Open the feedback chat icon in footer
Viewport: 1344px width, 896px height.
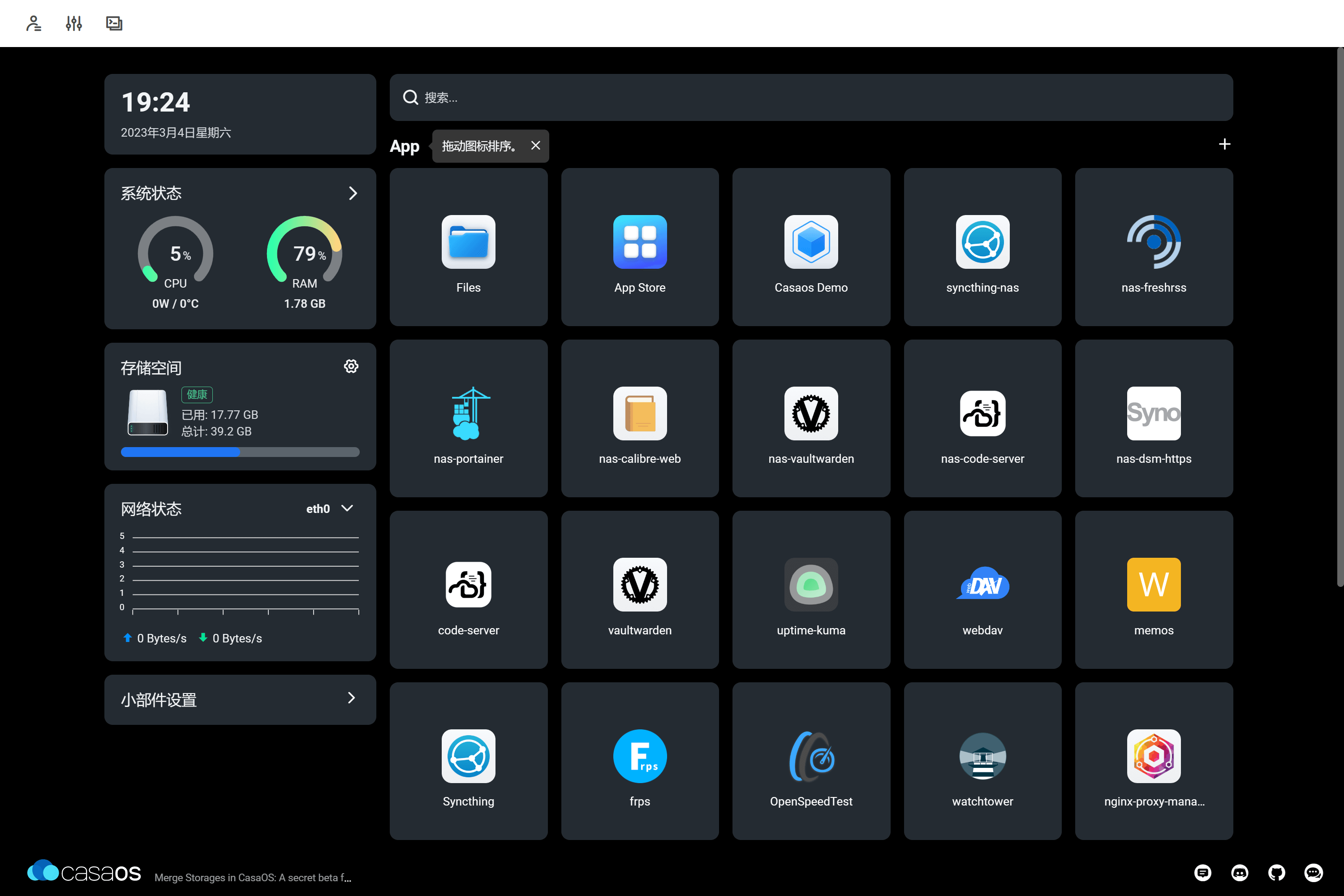1202,873
